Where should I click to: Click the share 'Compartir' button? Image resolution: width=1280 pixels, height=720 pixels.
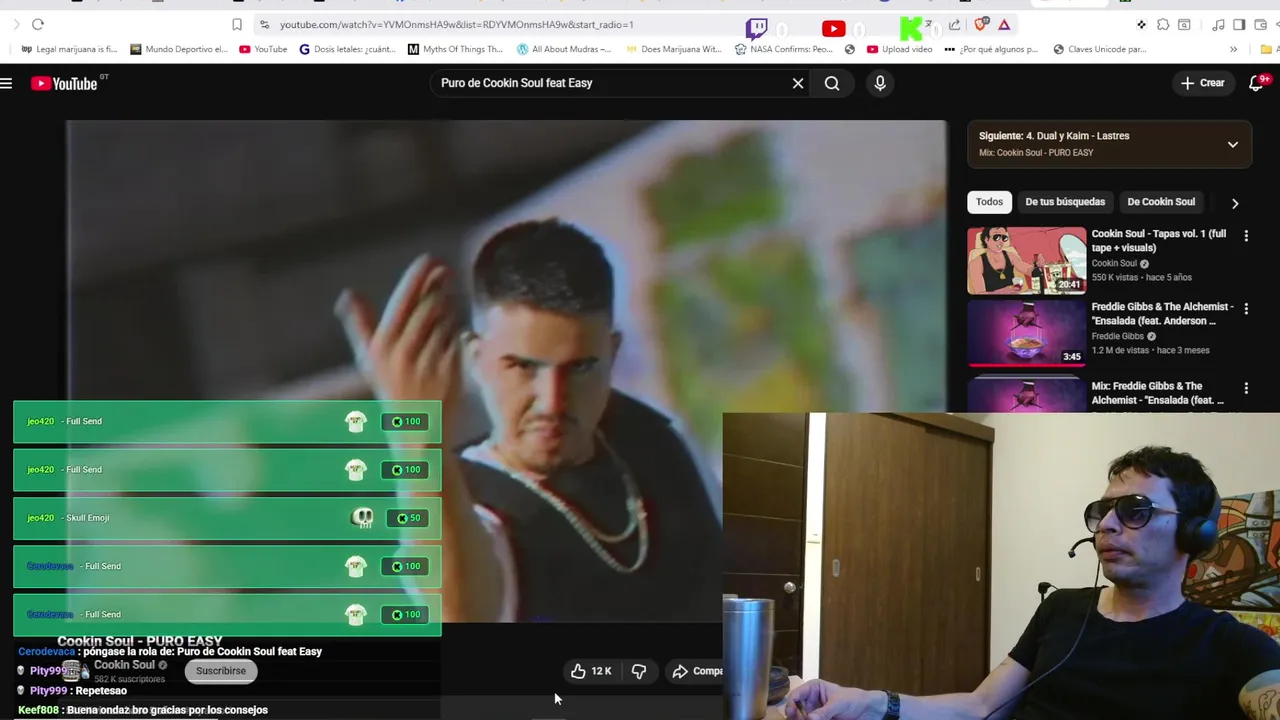(697, 671)
